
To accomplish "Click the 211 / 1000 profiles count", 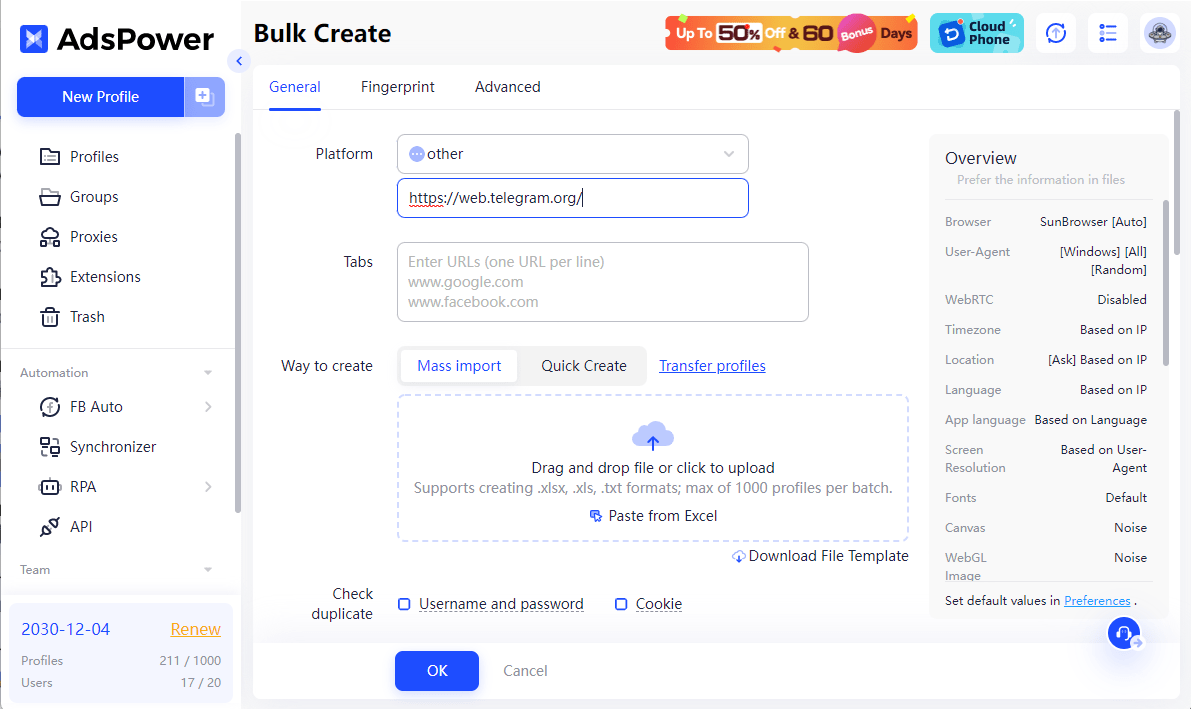I will click(x=190, y=660).
